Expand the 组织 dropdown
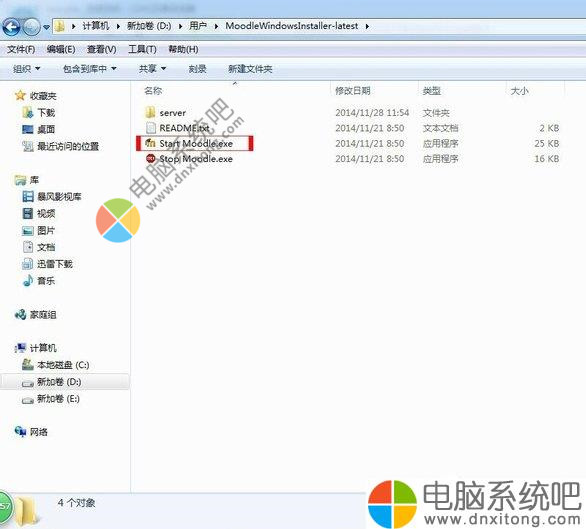586x529 pixels. tap(26, 69)
